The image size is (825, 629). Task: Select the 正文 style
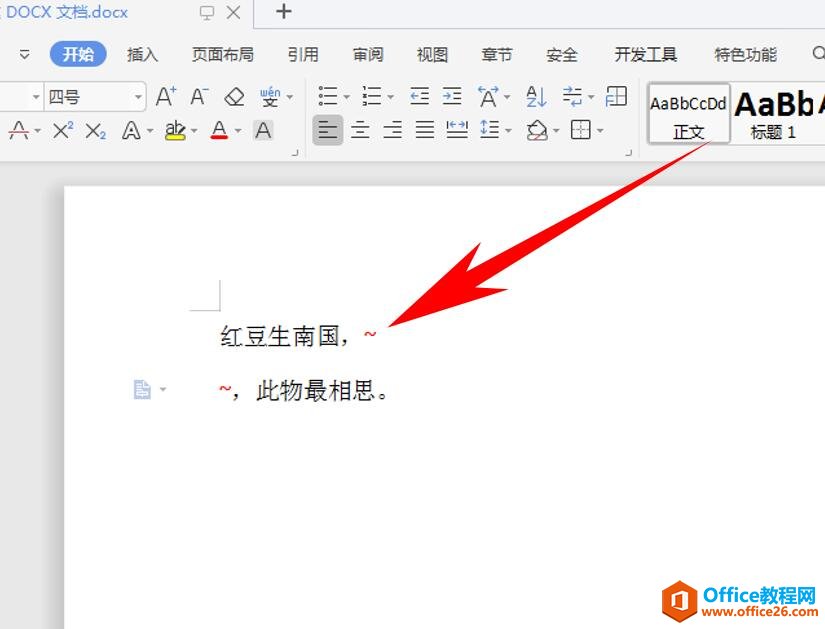[689, 113]
